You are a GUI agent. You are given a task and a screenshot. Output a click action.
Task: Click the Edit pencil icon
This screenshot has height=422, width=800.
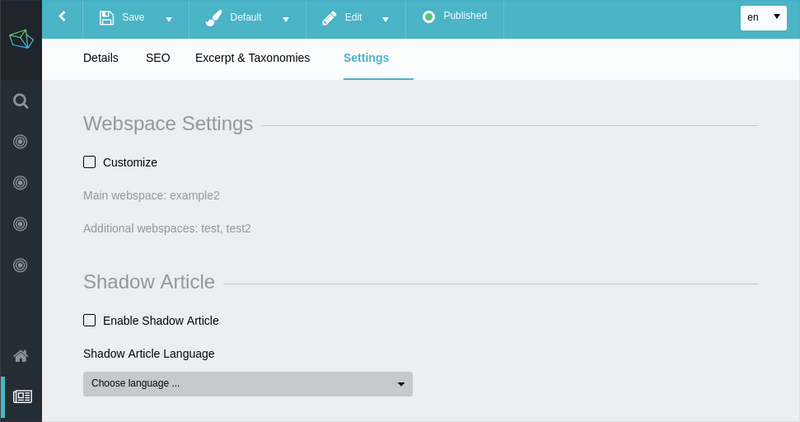pos(329,18)
